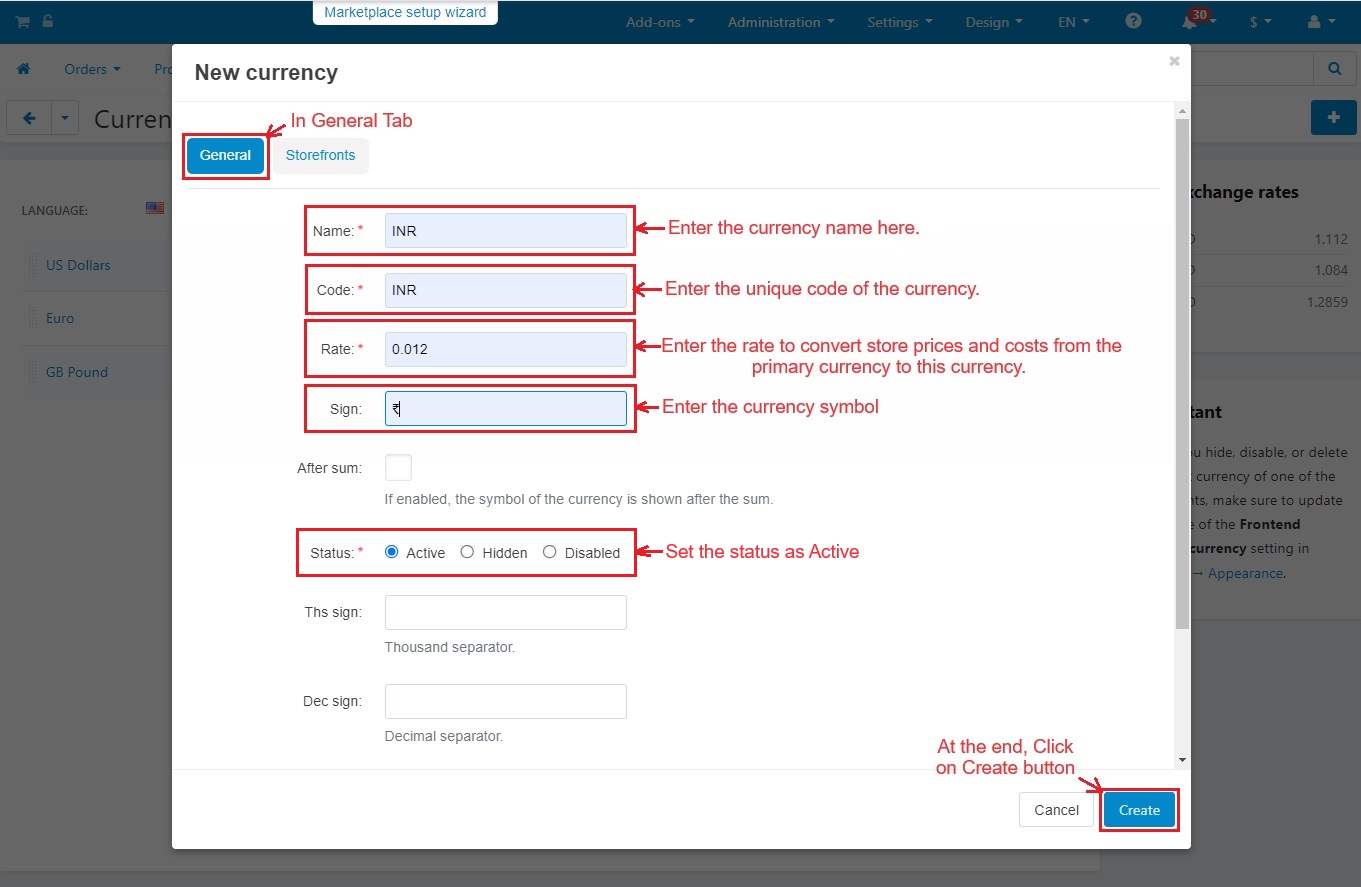Open the US Dollars currency
The height and width of the screenshot is (887, 1361).
(x=78, y=265)
